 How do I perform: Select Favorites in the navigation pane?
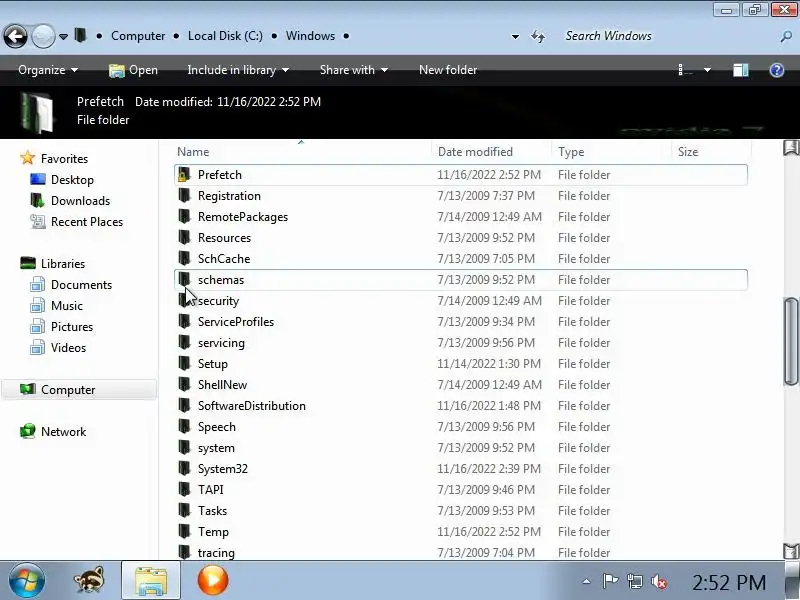click(64, 159)
